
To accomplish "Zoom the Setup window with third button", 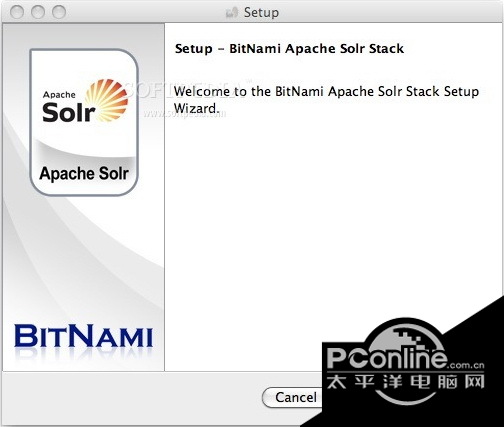I will coord(59,12).
